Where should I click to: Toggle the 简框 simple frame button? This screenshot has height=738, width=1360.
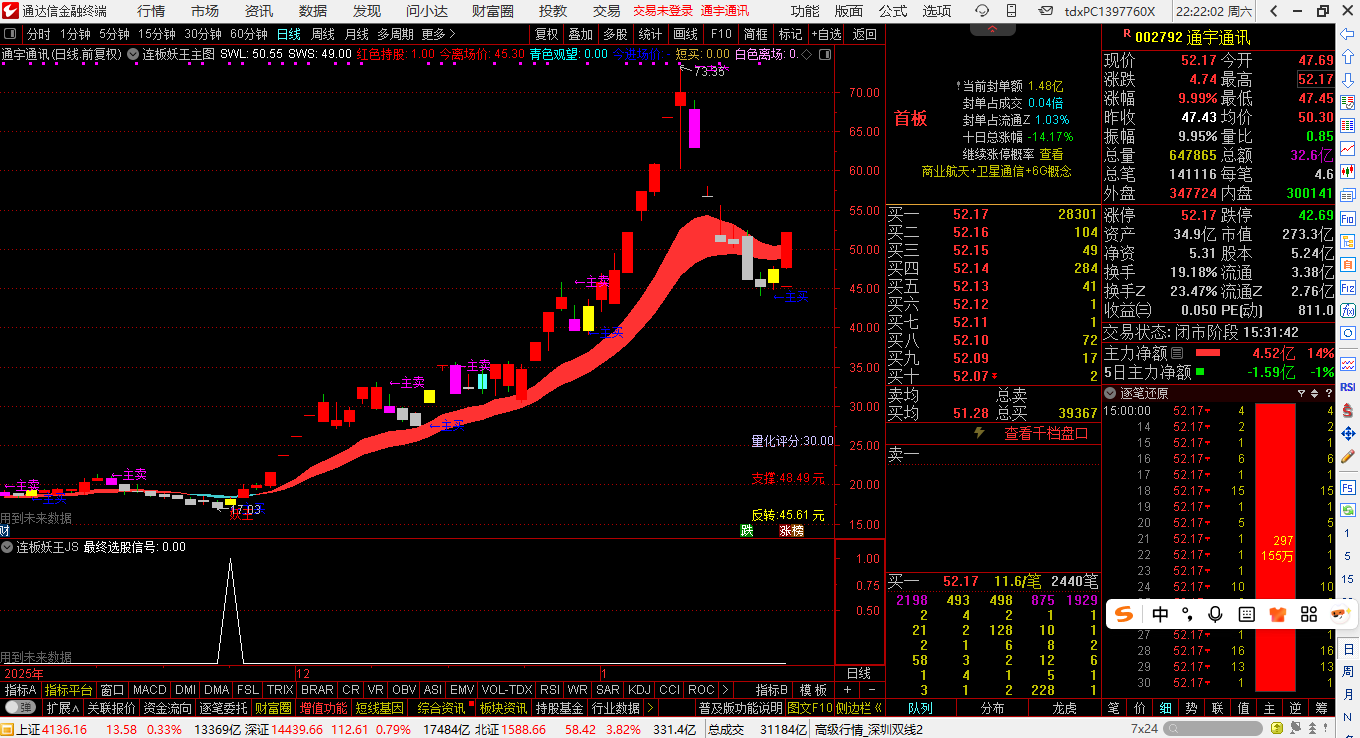pyautogui.click(x=756, y=34)
